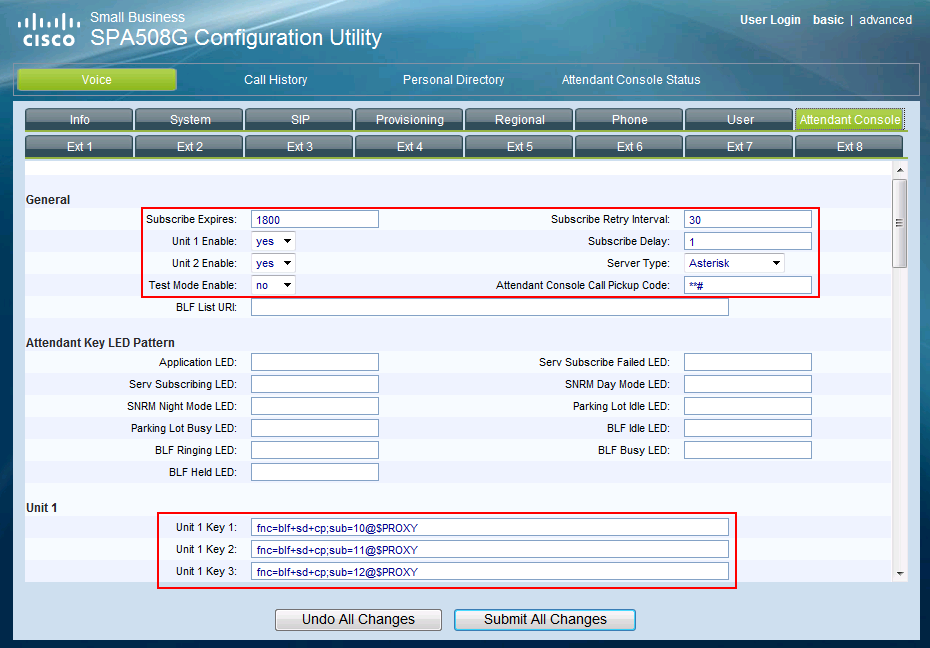
Task: Switch to the Phone tab
Action: click(x=630, y=119)
